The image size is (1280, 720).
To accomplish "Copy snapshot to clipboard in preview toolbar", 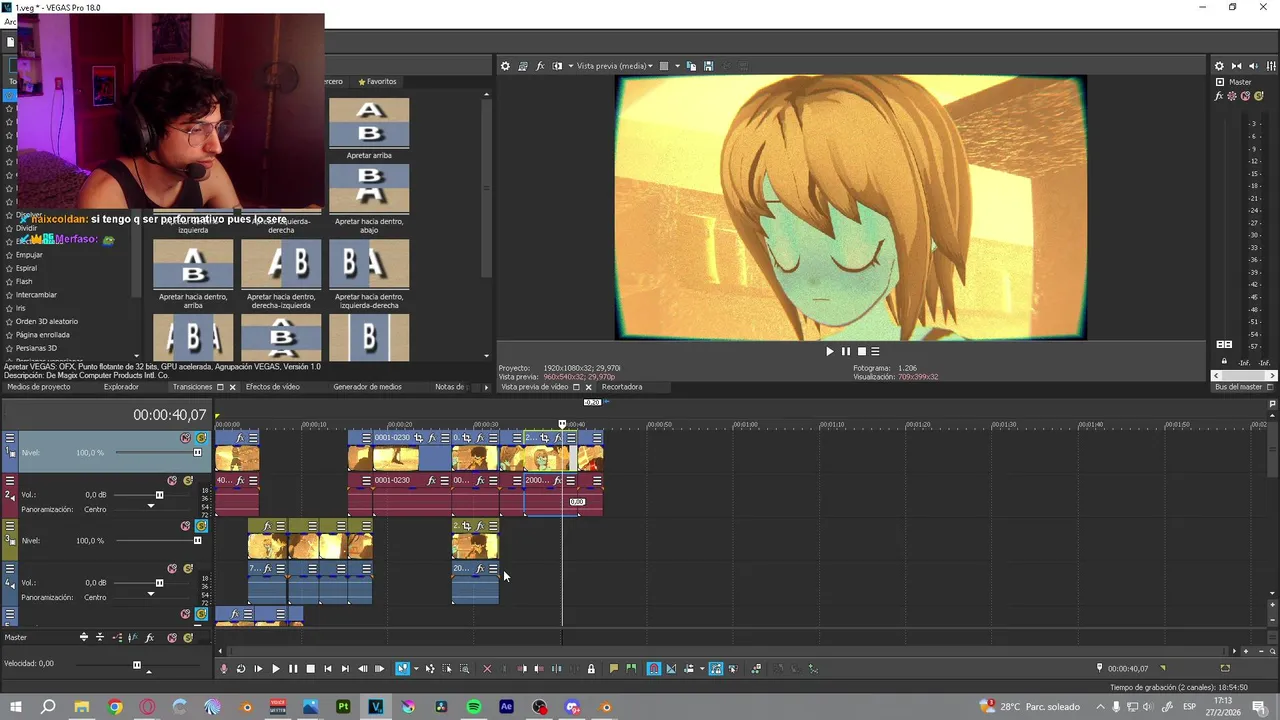I will (x=692, y=66).
